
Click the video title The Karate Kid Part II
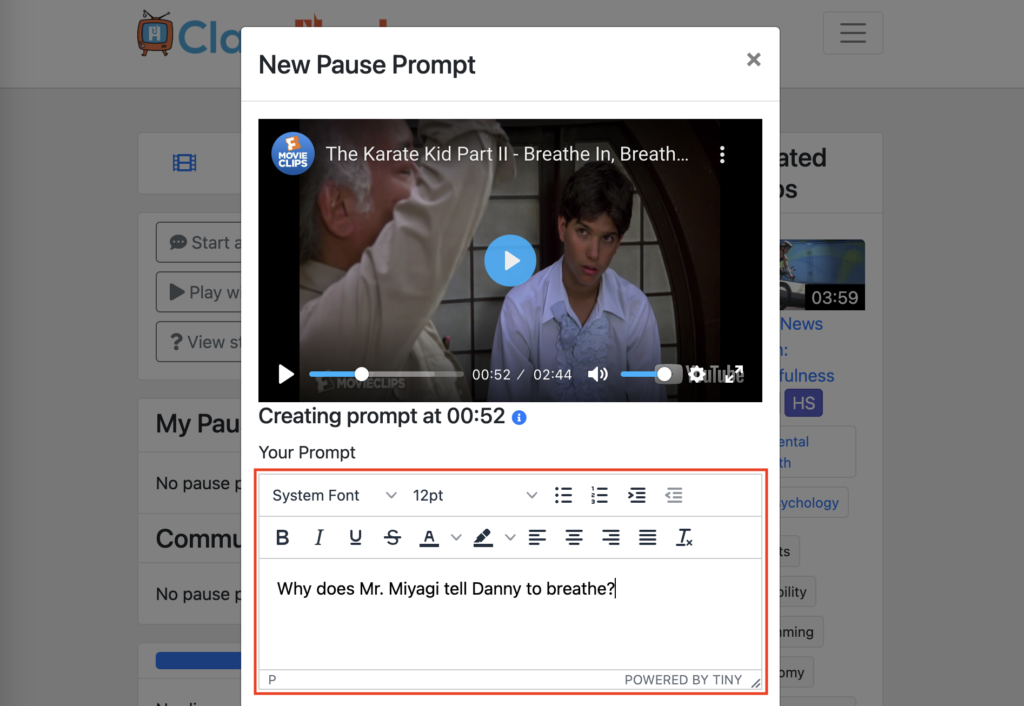[x=507, y=154]
